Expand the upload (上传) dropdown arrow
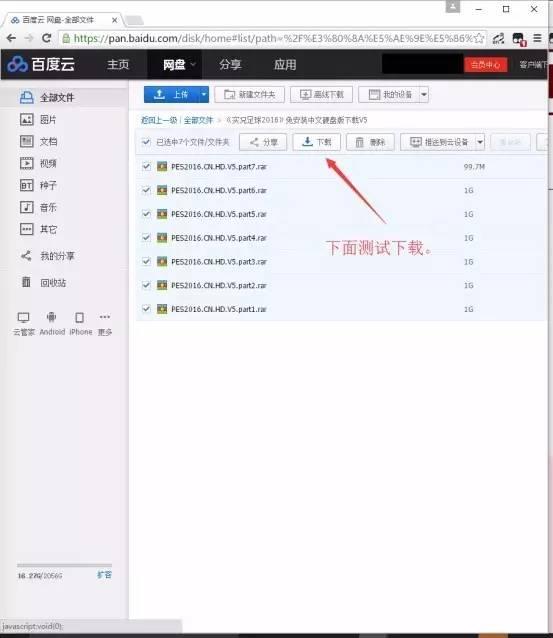Screen dimensions: 553x638 pos(203,94)
